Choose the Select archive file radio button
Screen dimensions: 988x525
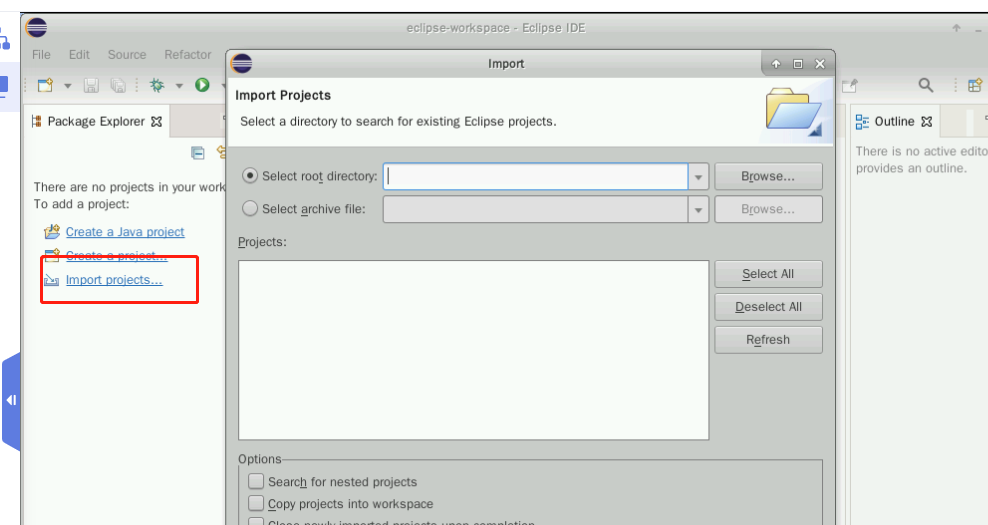250,209
